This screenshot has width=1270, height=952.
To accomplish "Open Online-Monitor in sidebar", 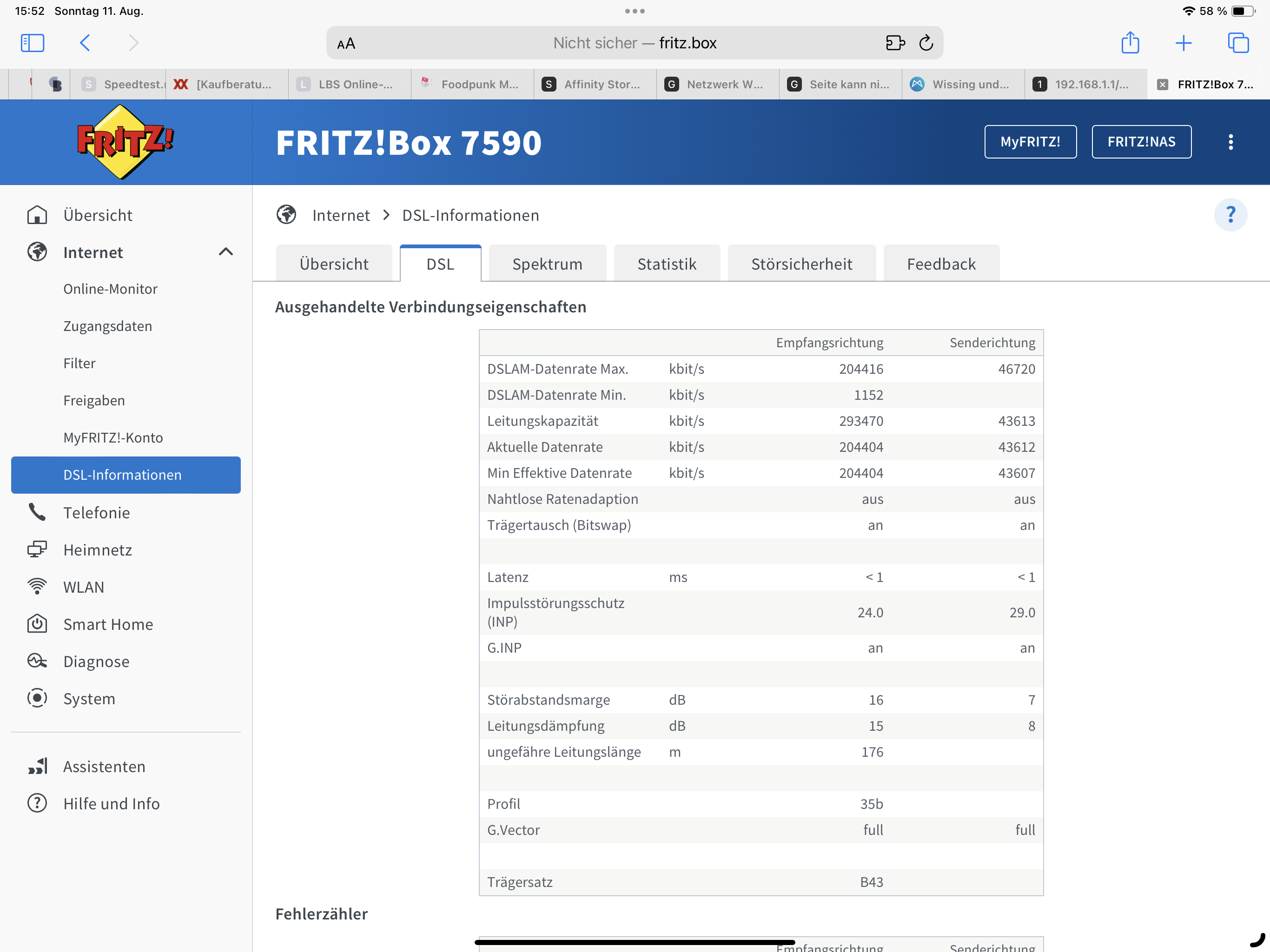I will [110, 289].
